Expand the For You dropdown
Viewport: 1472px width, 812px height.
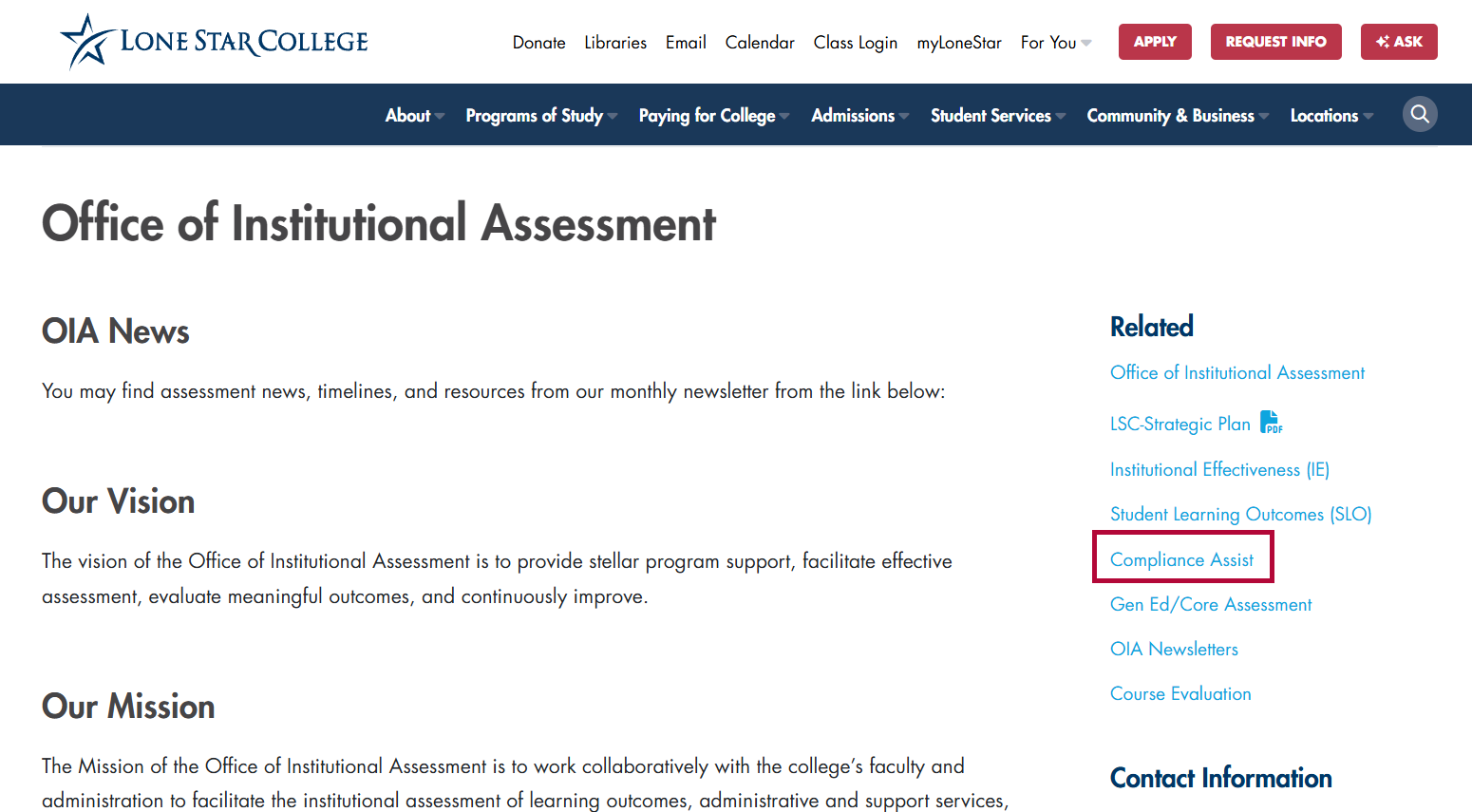tap(1056, 43)
